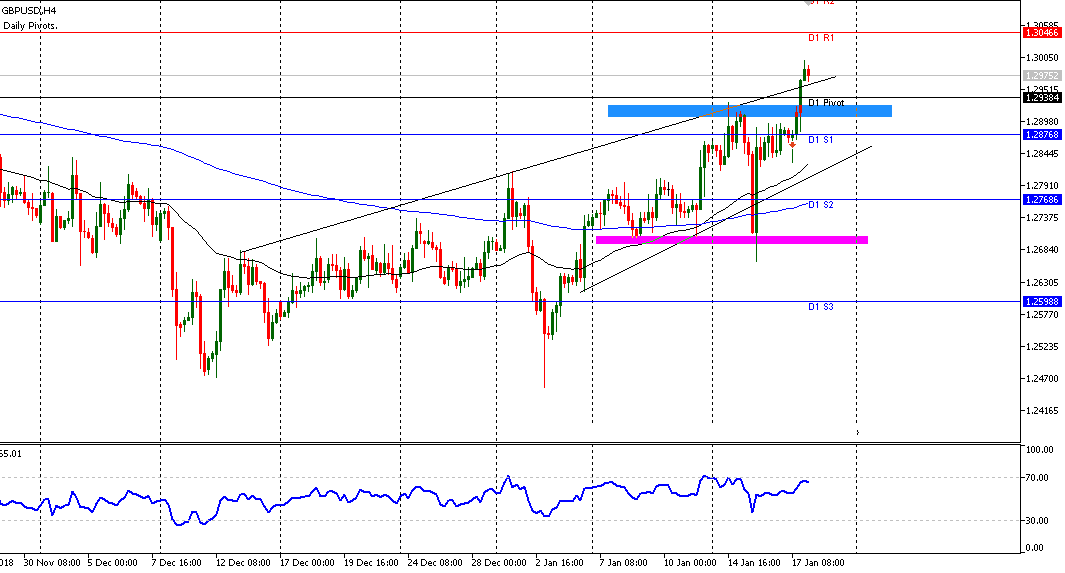Screen dimensions: 1065x573
Task: Select the blue 1.28768 price tag
Action: (1042, 134)
